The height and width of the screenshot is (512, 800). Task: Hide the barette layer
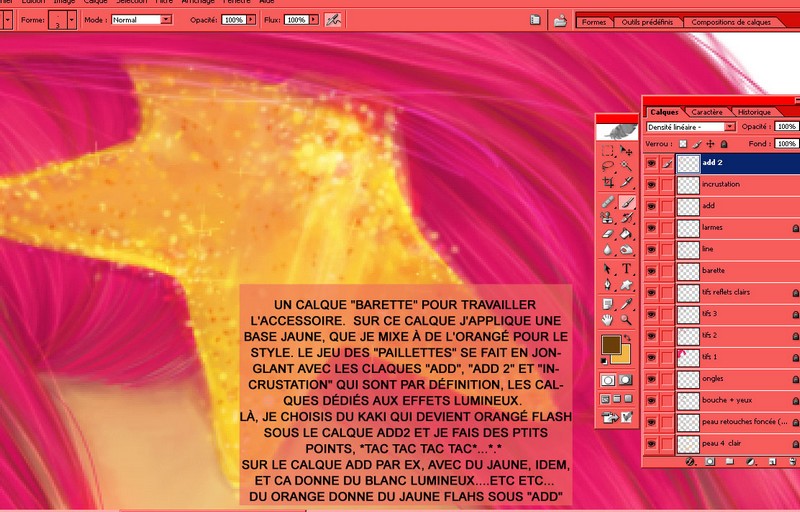tap(651, 271)
